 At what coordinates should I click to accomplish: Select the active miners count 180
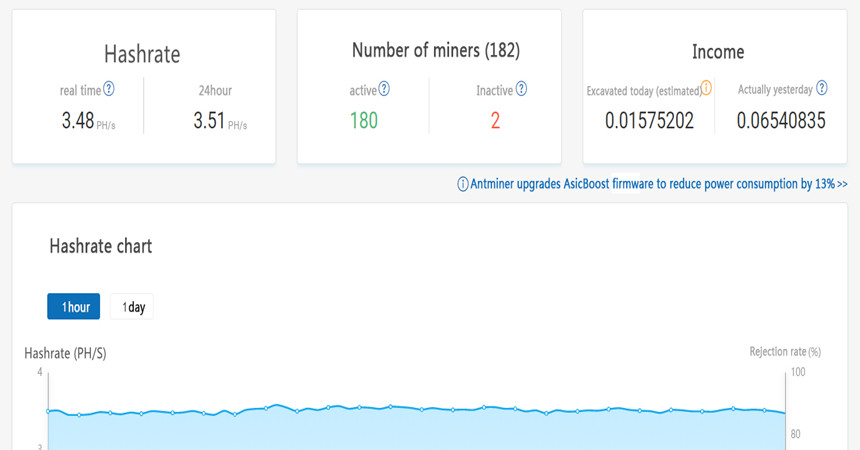coord(363,121)
